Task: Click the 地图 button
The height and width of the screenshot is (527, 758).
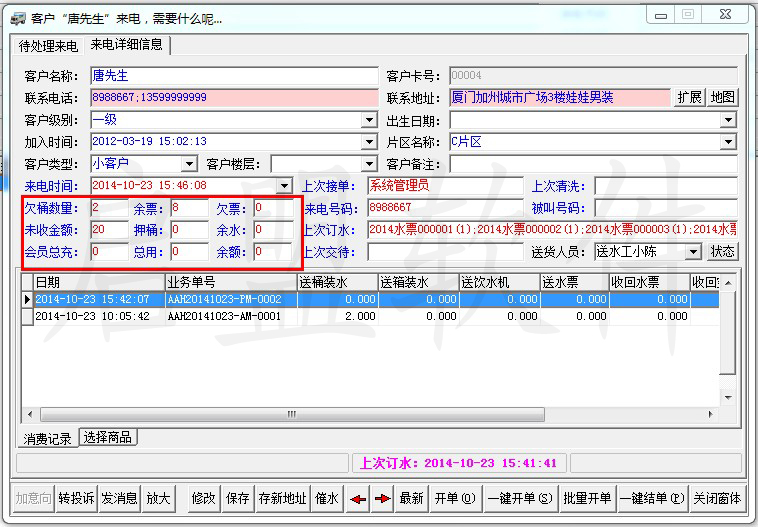Action: [x=722, y=98]
